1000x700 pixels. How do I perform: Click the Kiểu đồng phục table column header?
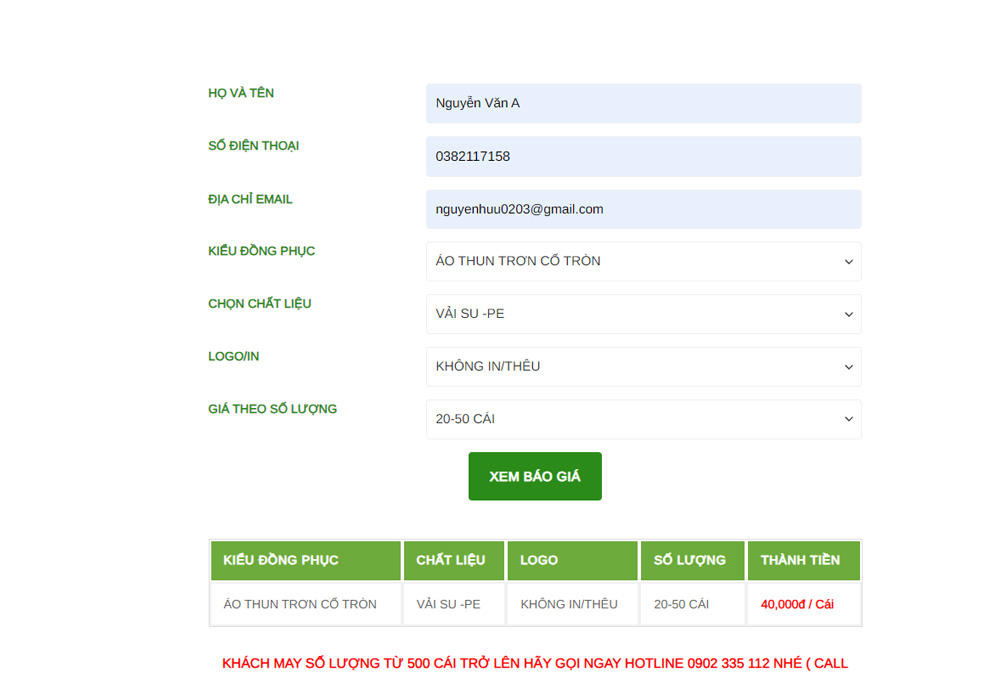pos(305,560)
